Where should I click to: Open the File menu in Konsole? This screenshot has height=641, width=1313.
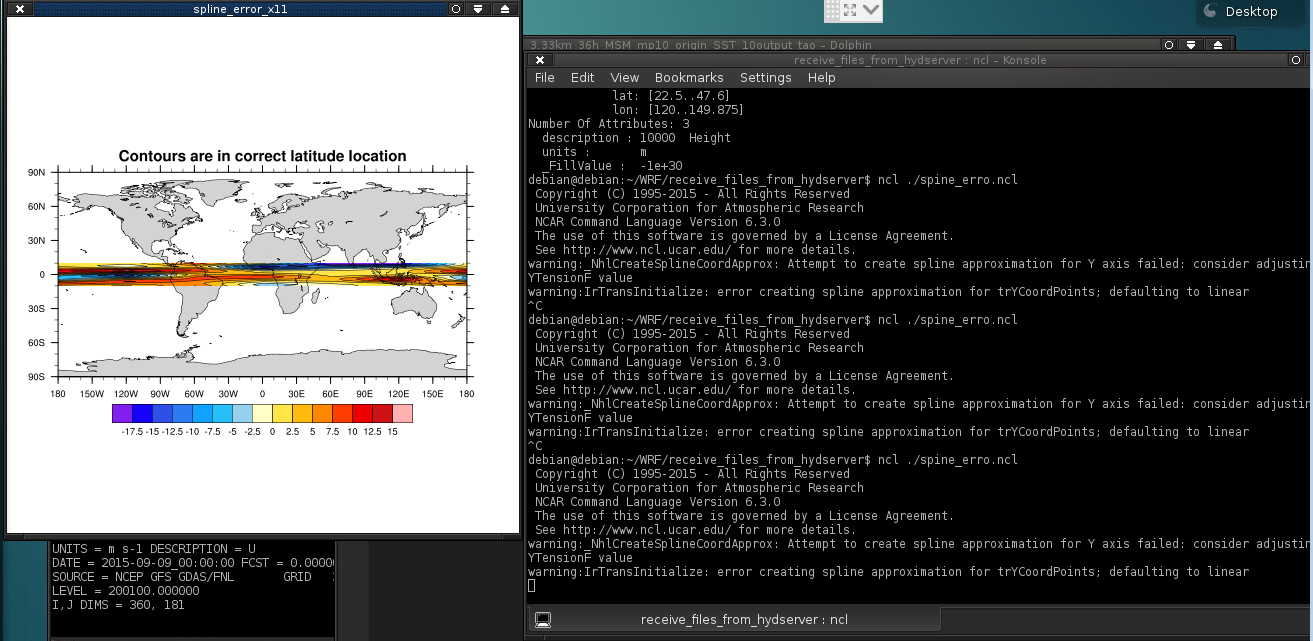[x=544, y=78]
